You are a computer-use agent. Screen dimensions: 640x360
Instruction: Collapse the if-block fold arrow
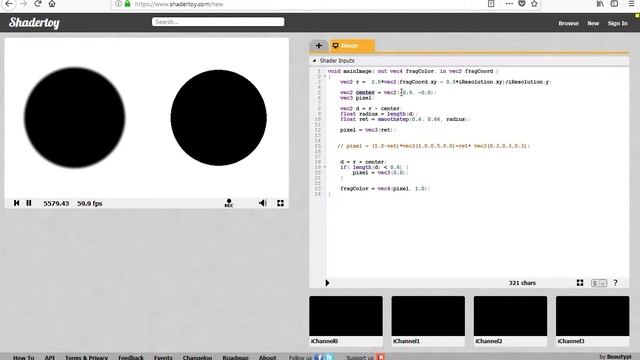tap(325, 167)
